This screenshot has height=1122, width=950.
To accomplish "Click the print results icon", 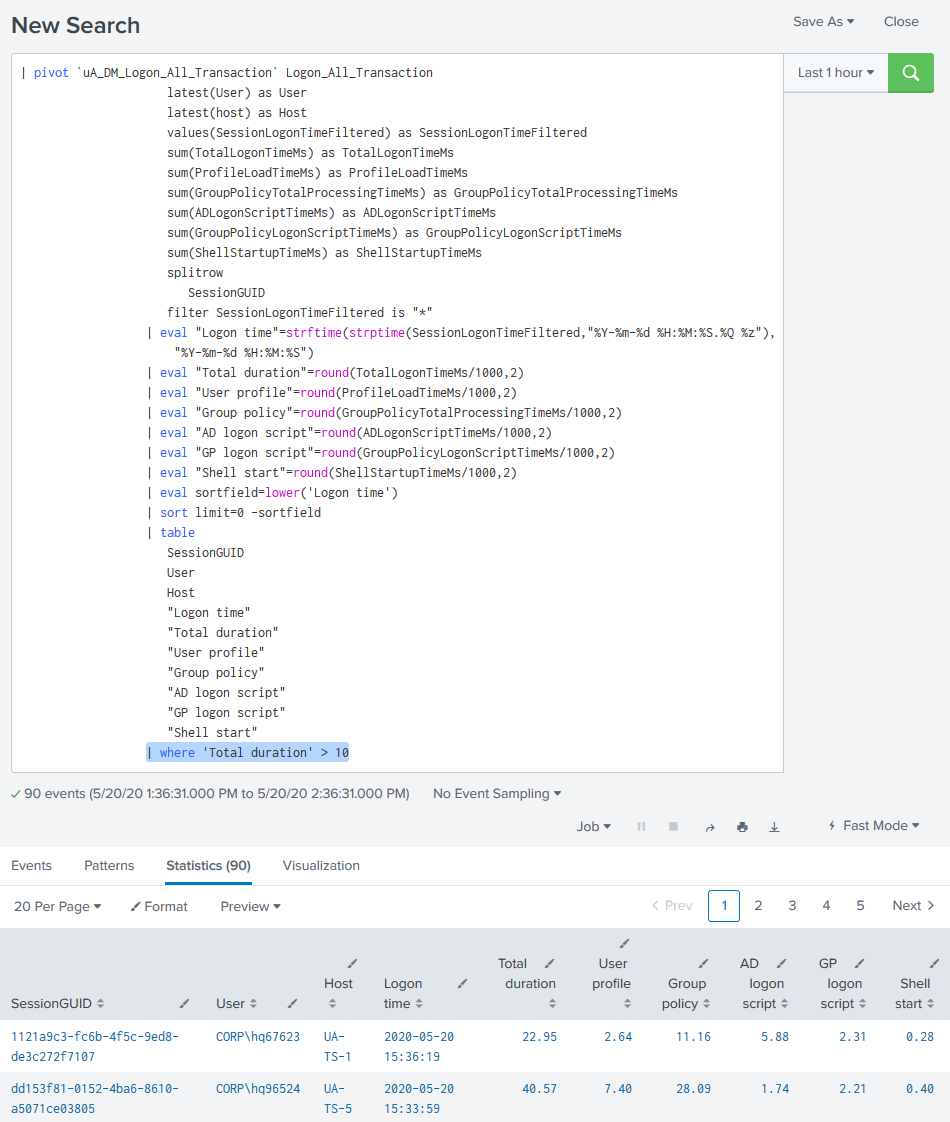I will (x=742, y=827).
